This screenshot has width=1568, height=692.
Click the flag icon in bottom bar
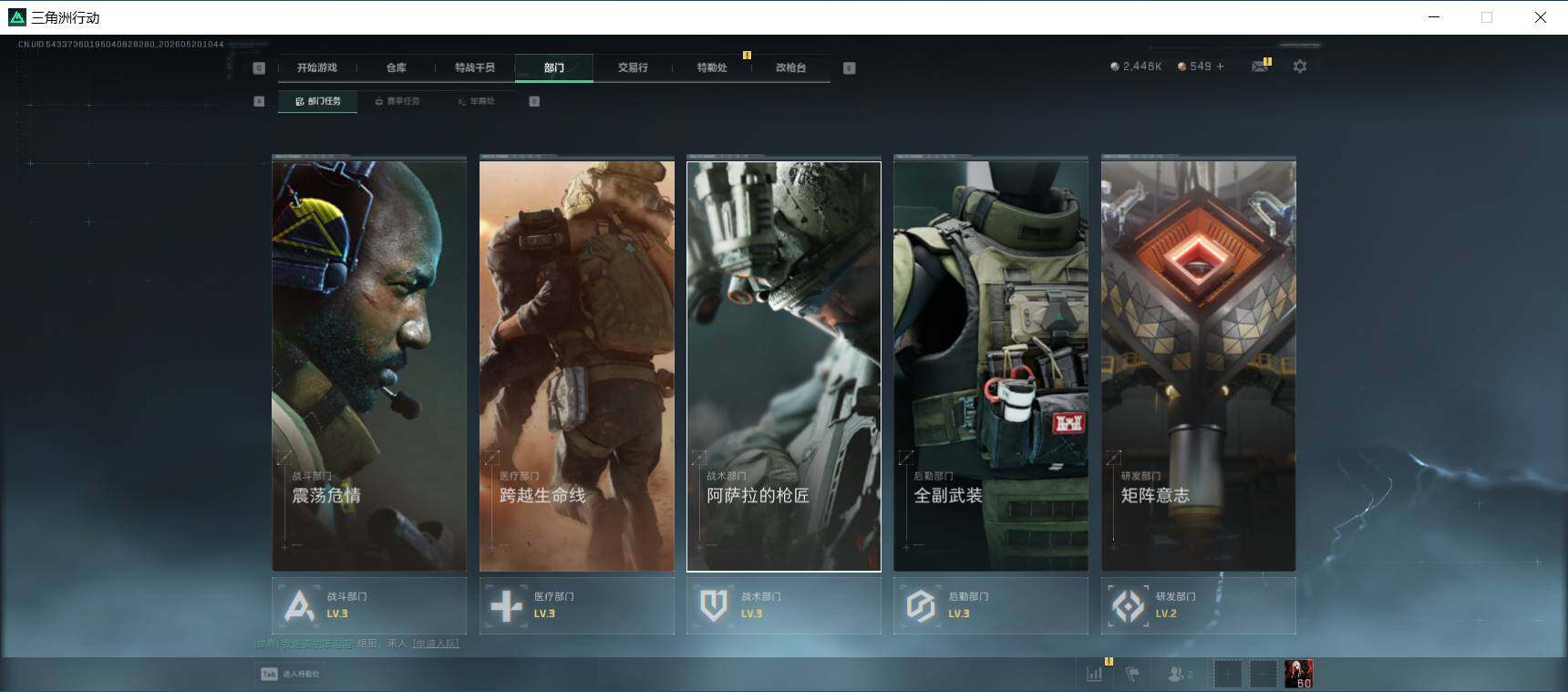point(1133,674)
